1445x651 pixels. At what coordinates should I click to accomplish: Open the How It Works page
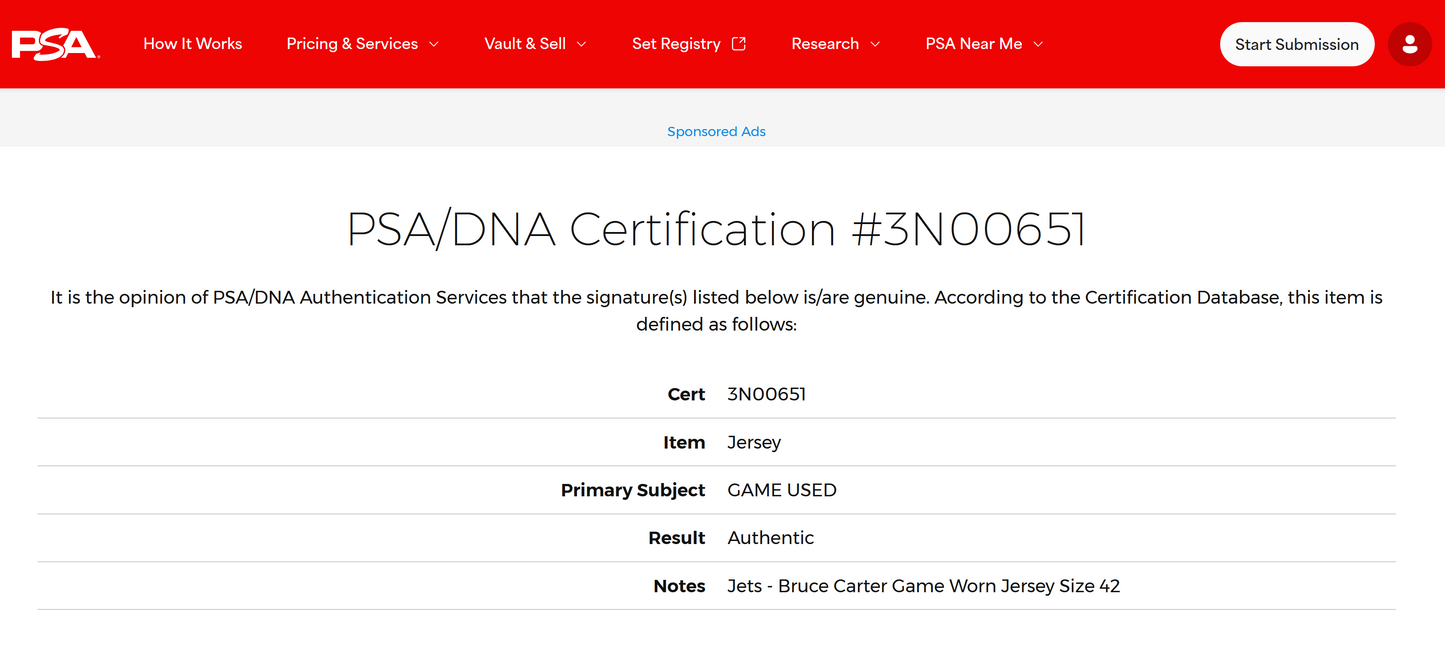[x=193, y=44]
